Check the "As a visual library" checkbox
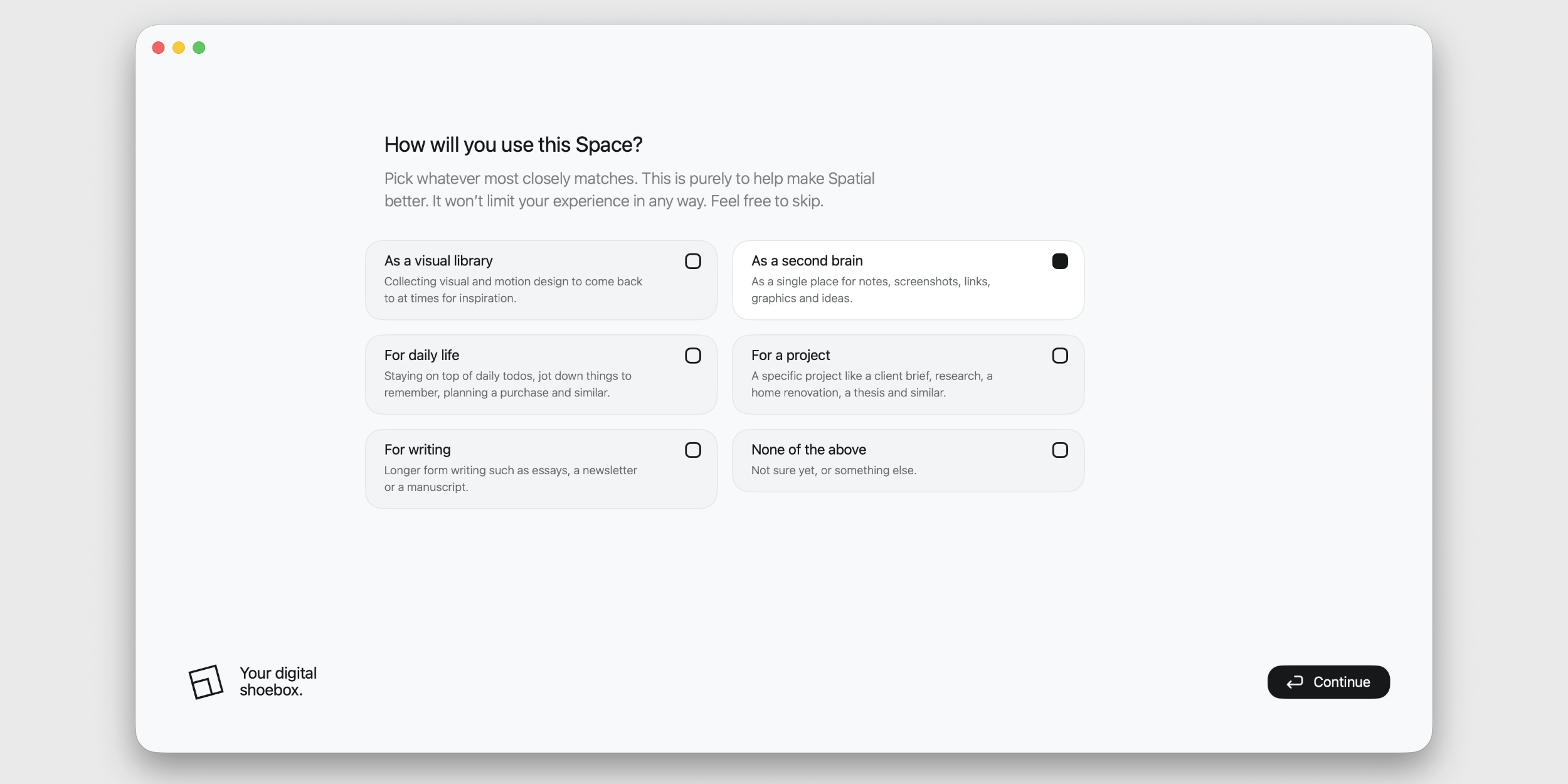This screenshot has height=784, width=1568. 692,262
